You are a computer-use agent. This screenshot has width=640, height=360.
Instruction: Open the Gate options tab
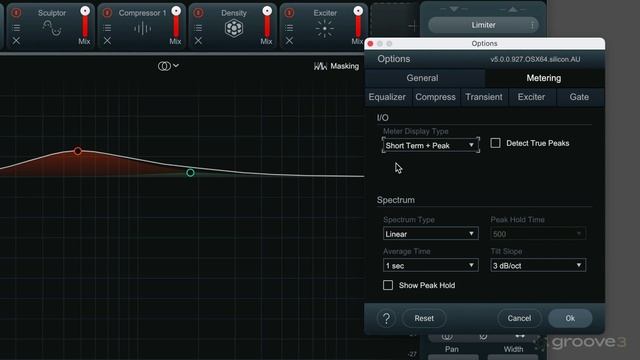point(579,97)
